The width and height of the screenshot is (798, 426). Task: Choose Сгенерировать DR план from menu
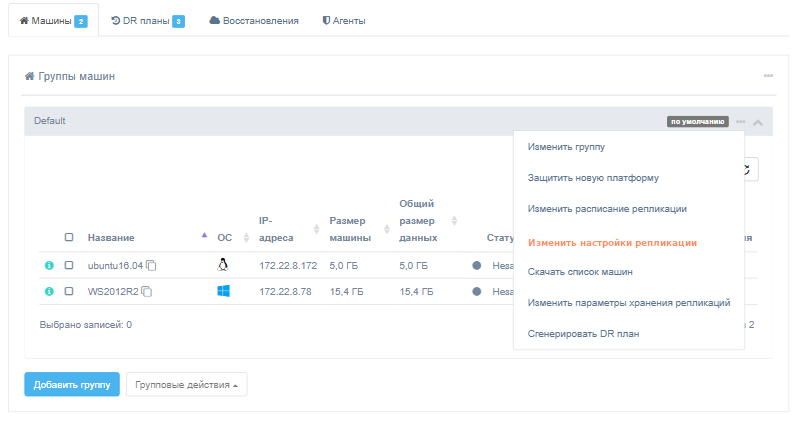tap(583, 333)
